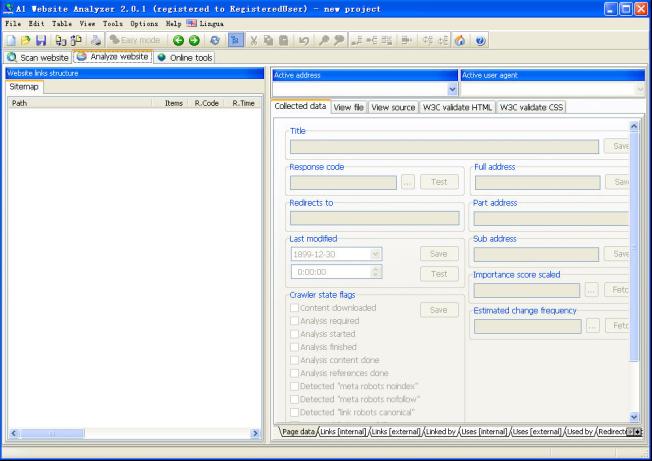Click the blue Refresh icon
Image resolution: width=652 pixels, height=461 pixels.
tap(215, 40)
